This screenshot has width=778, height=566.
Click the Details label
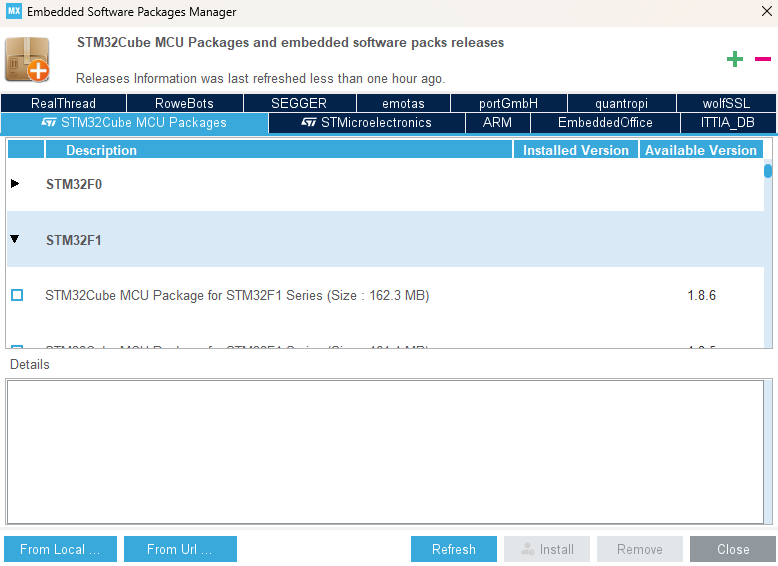30,365
